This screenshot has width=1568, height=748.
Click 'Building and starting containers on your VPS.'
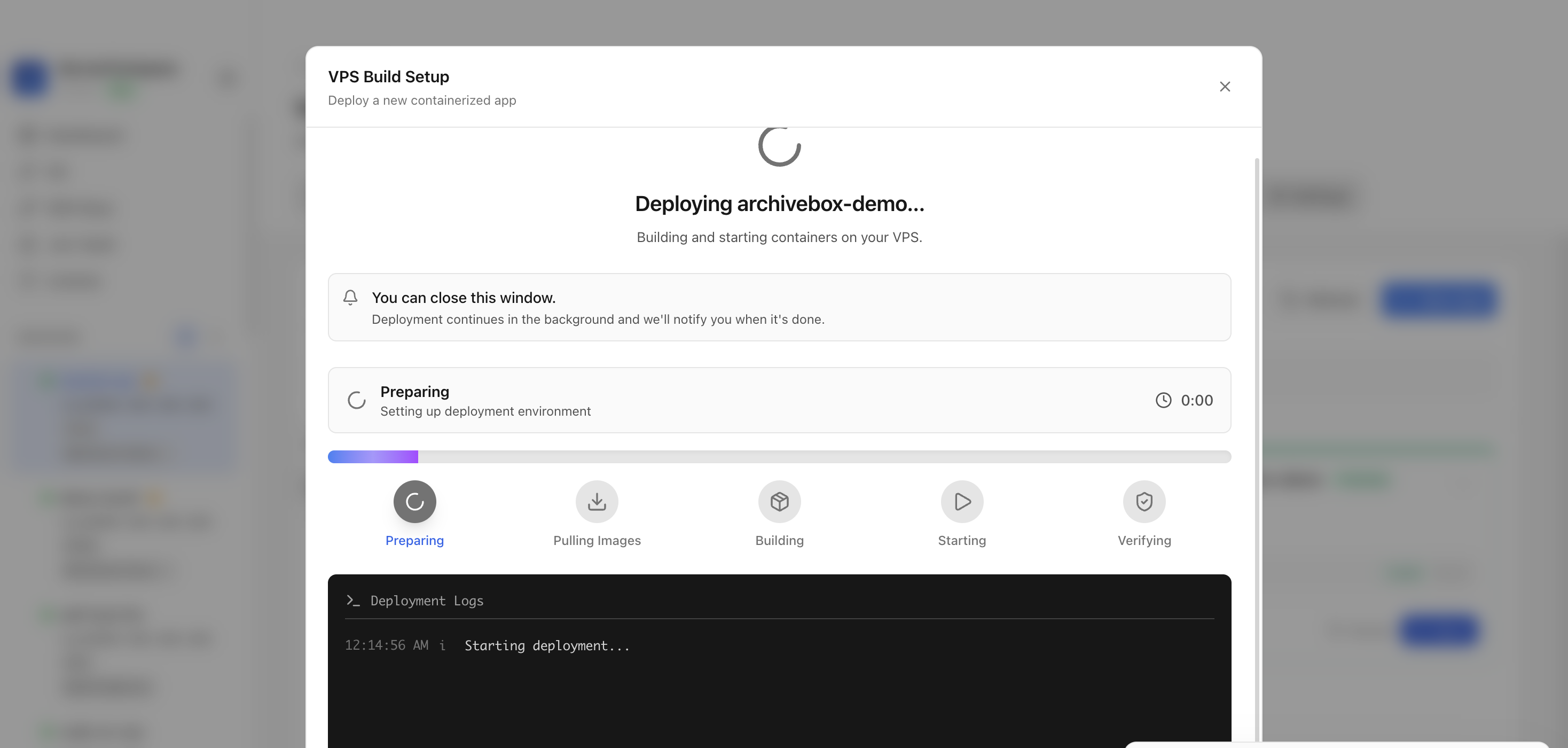[779, 237]
